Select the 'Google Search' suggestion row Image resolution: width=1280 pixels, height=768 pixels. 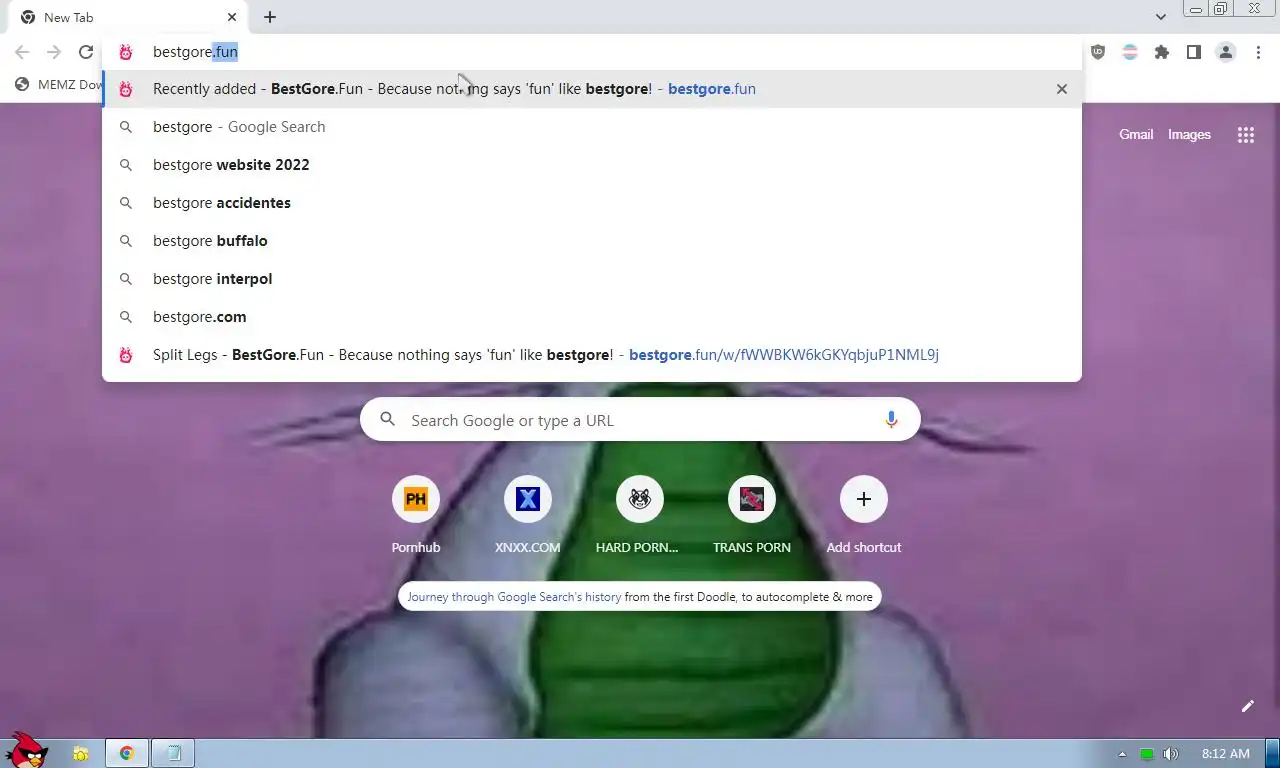tap(592, 127)
